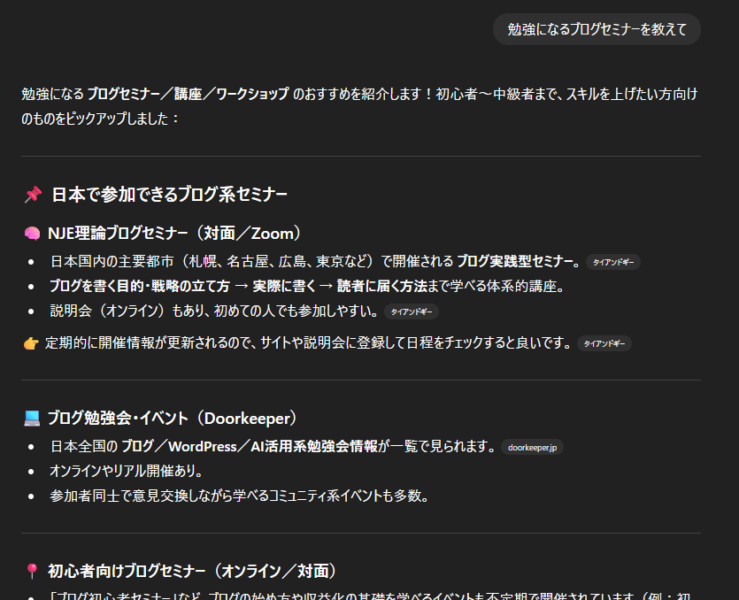
Task: Open タイアンドギー citation after 日程をチェックすると良いです
Action: (604, 344)
